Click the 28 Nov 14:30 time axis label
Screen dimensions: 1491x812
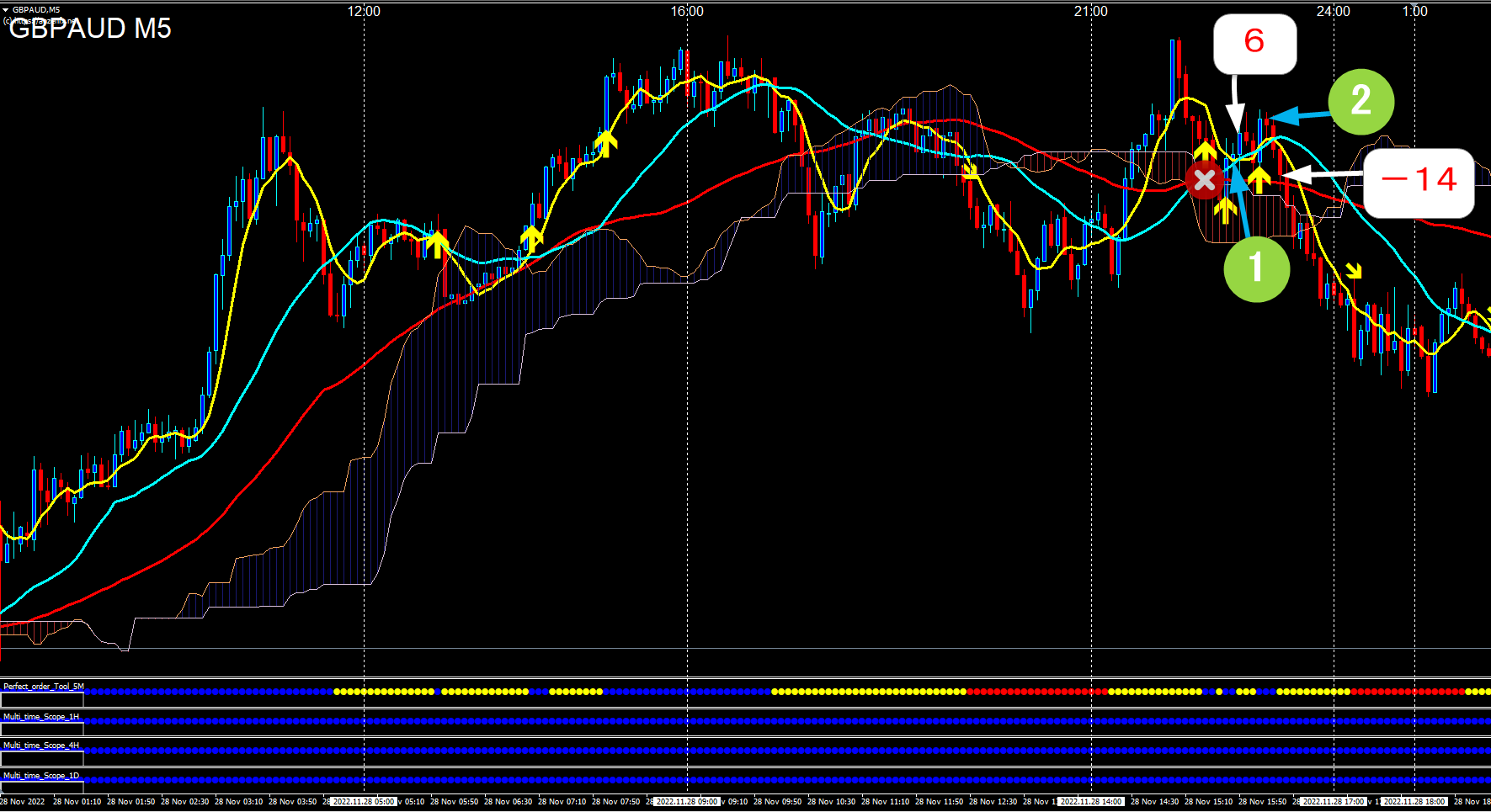(1155, 802)
